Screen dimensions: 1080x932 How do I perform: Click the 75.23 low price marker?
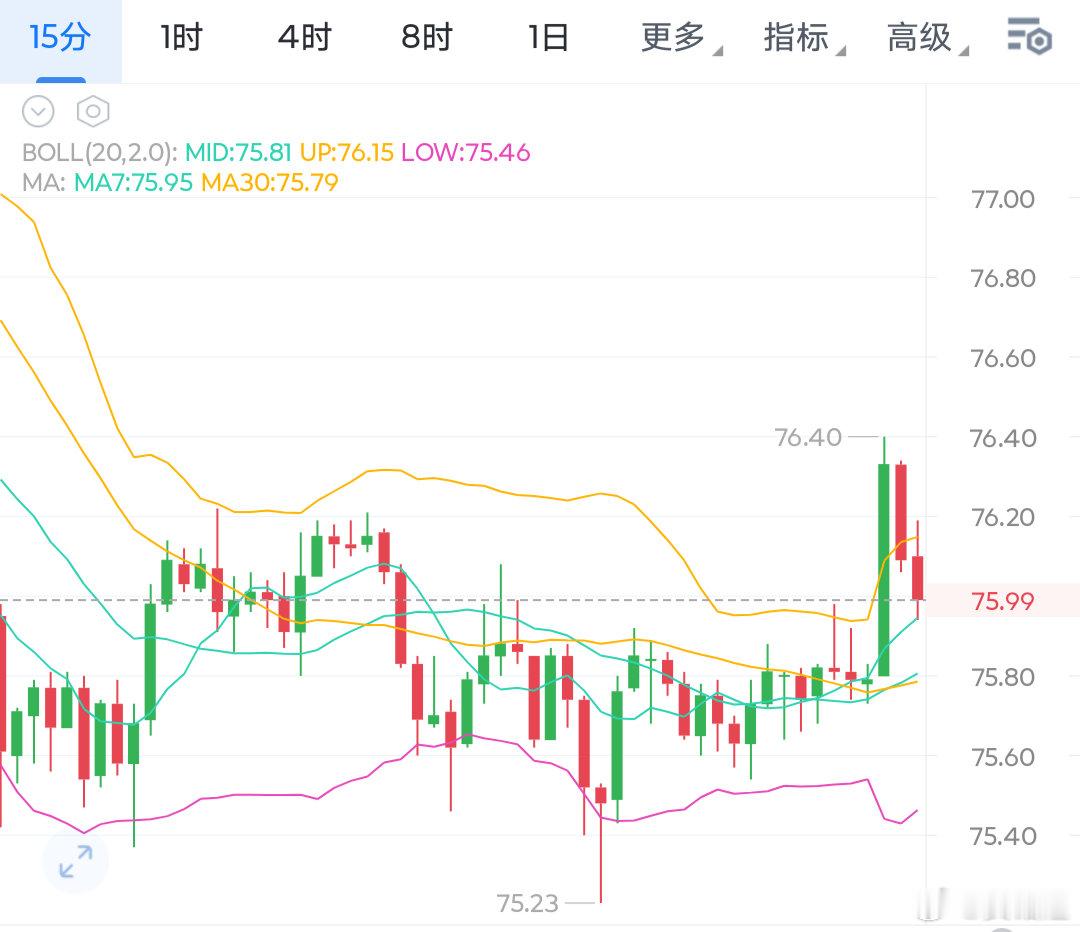click(x=527, y=903)
